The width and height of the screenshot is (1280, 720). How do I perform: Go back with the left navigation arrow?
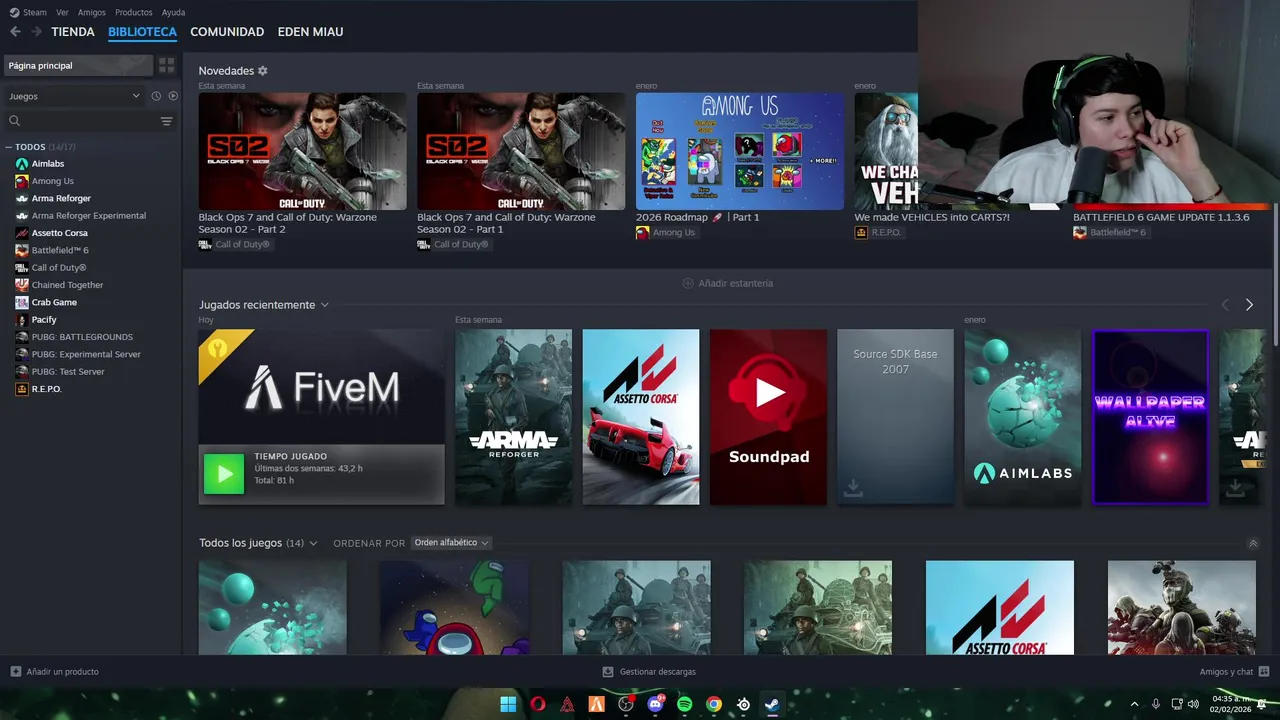(x=15, y=32)
